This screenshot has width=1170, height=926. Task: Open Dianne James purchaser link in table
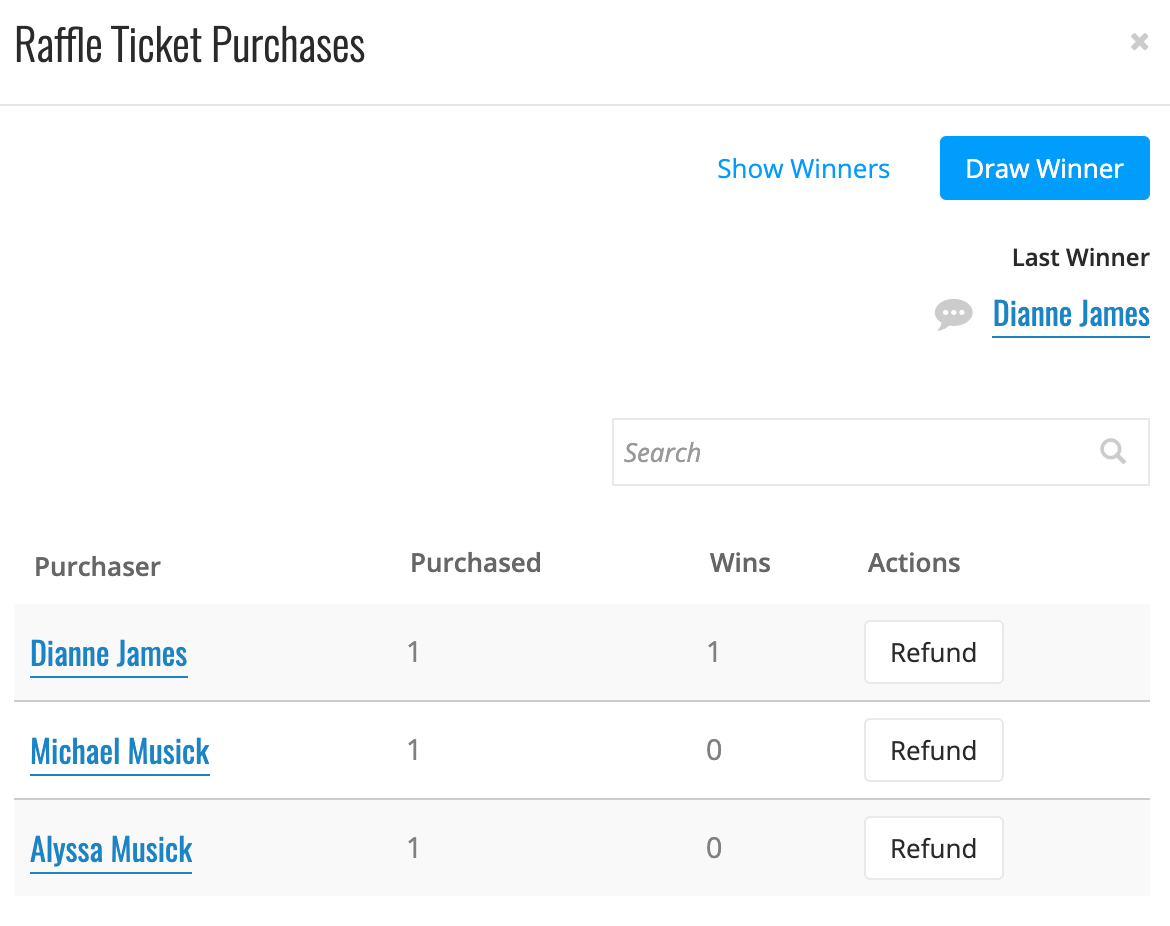tap(109, 654)
